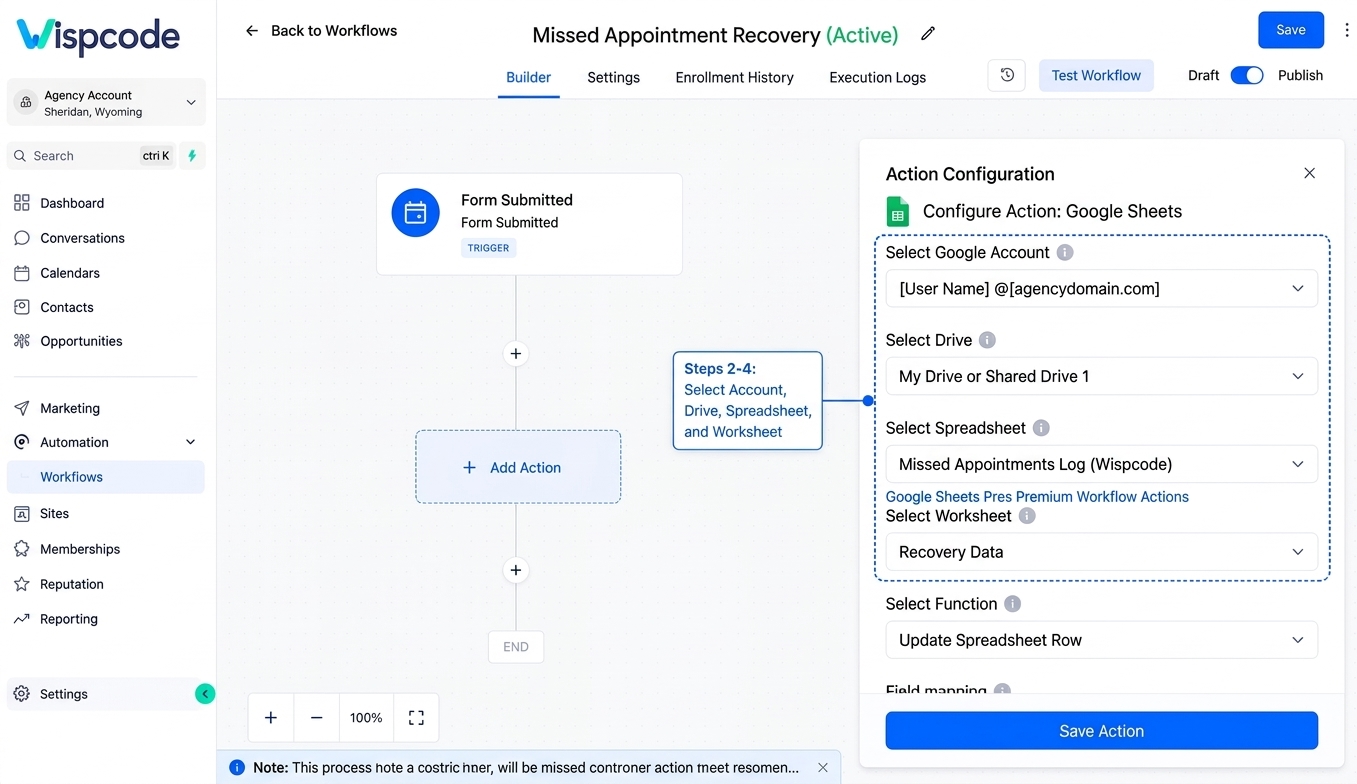
Task: Fit canvas to screen icon
Action: click(x=416, y=717)
